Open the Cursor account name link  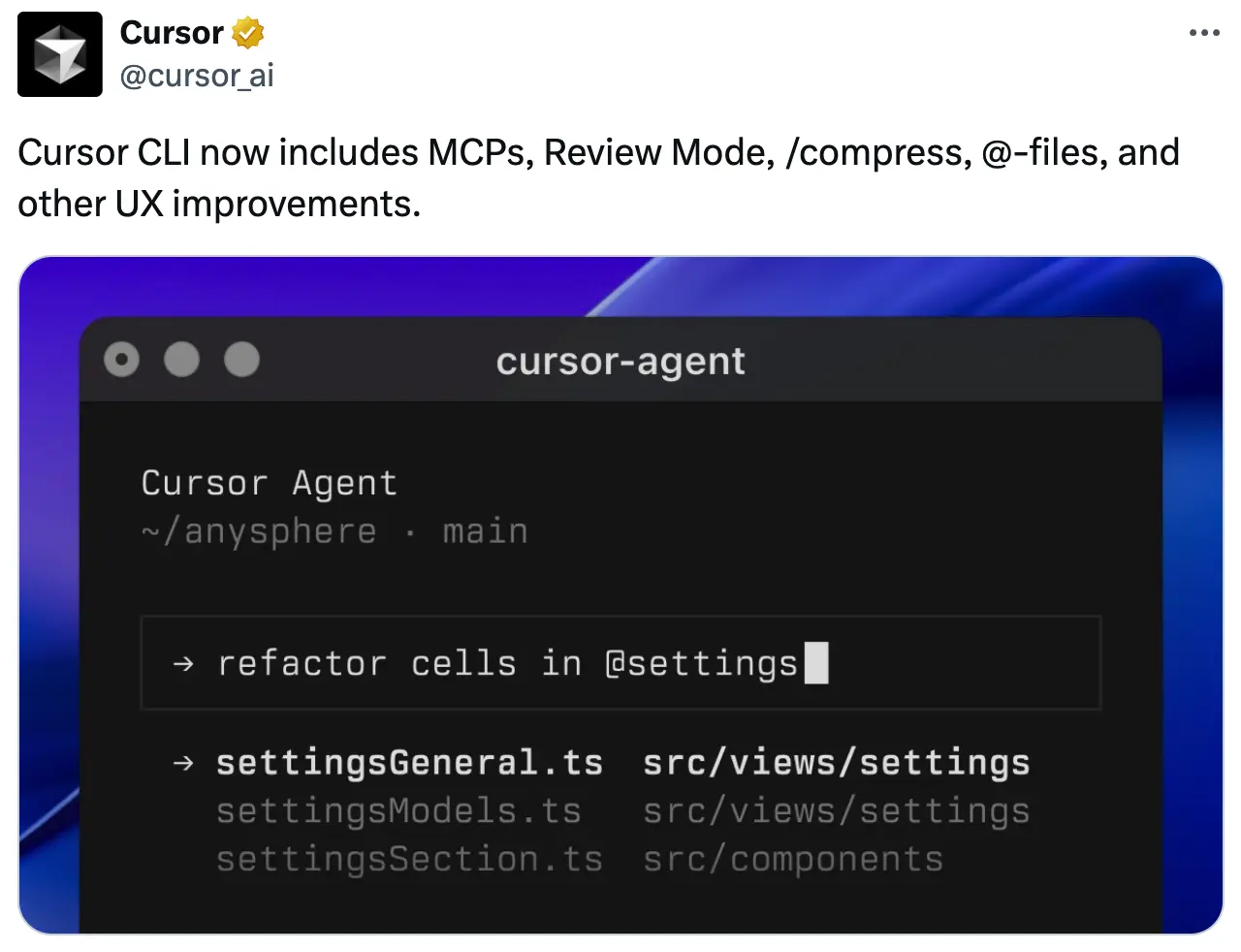(x=172, y=33)
